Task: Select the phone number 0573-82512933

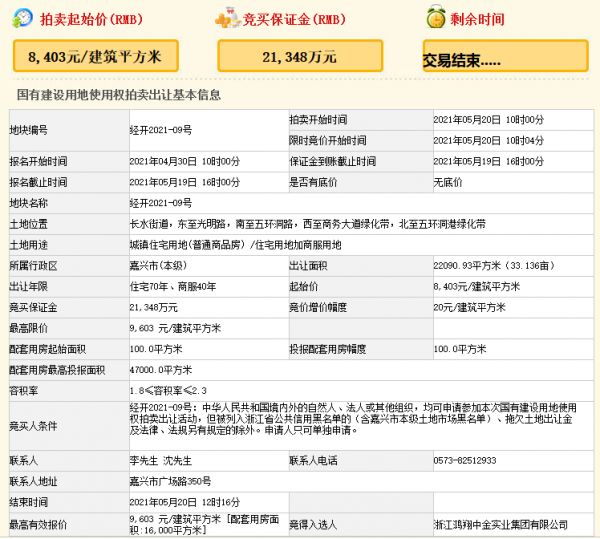Action: (x=465, y=461)
